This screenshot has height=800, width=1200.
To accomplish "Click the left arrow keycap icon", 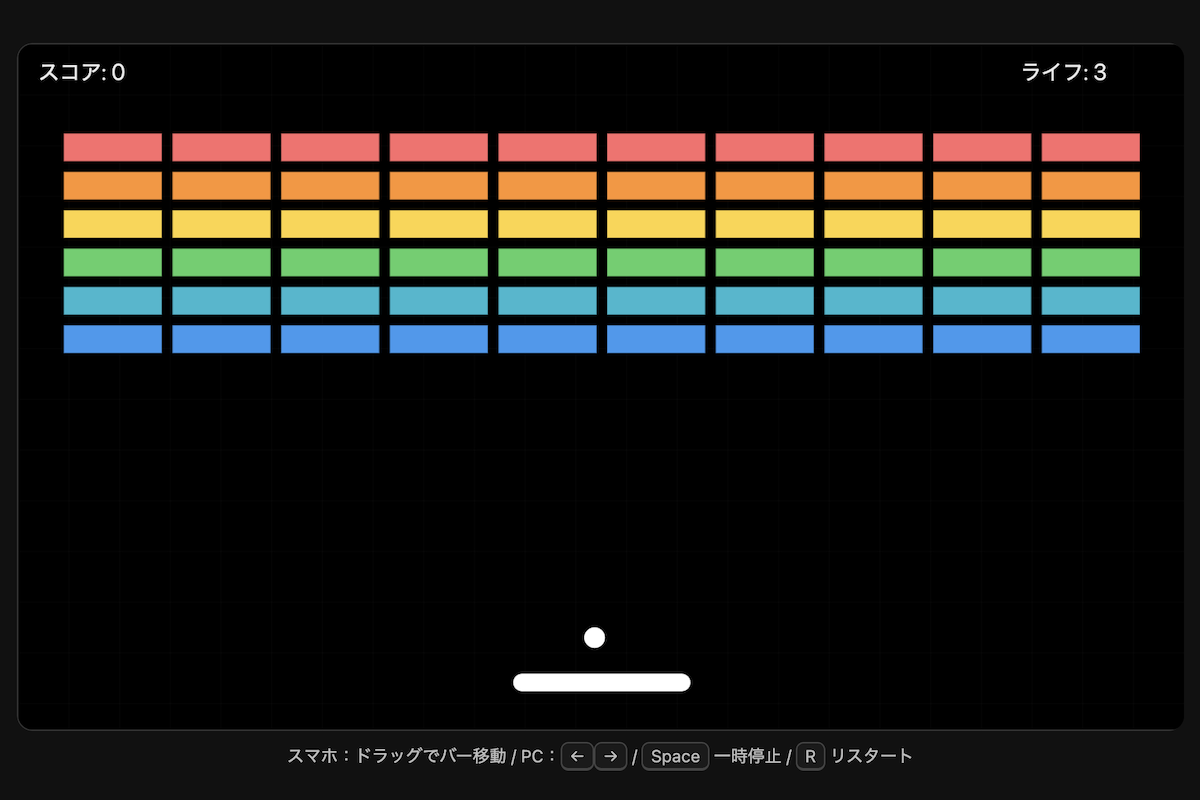I will click(x=577, y=756).
